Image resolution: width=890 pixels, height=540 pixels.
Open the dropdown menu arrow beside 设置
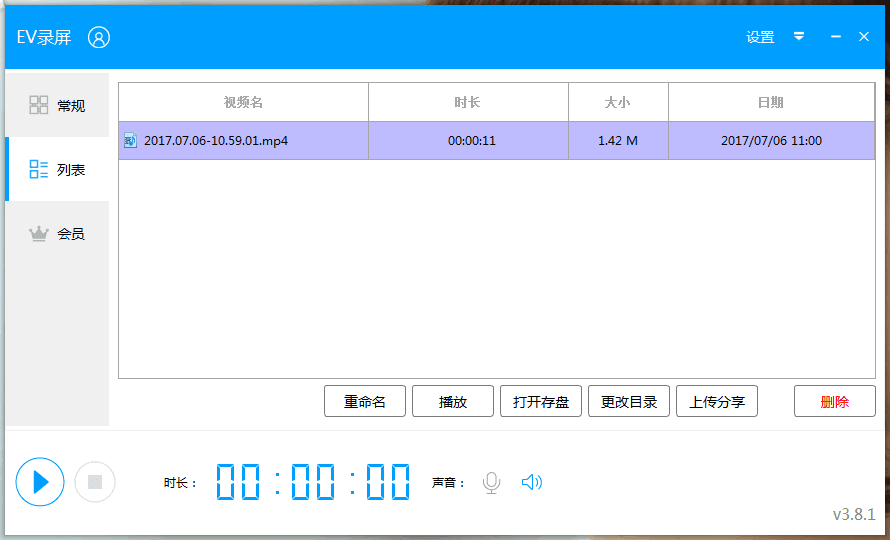tap(799, 37)
